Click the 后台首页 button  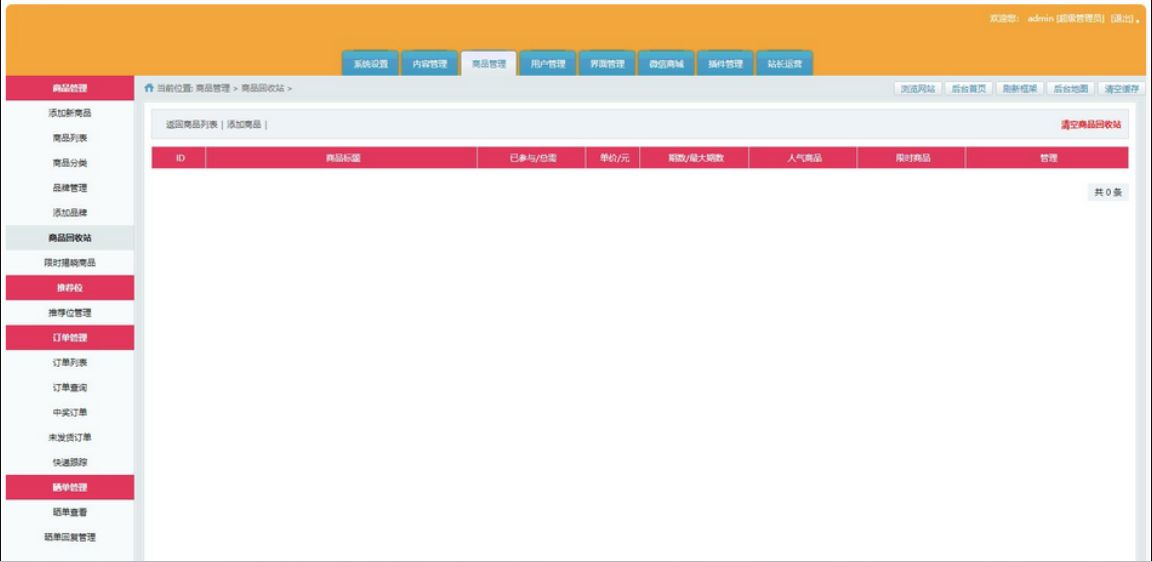968,89
